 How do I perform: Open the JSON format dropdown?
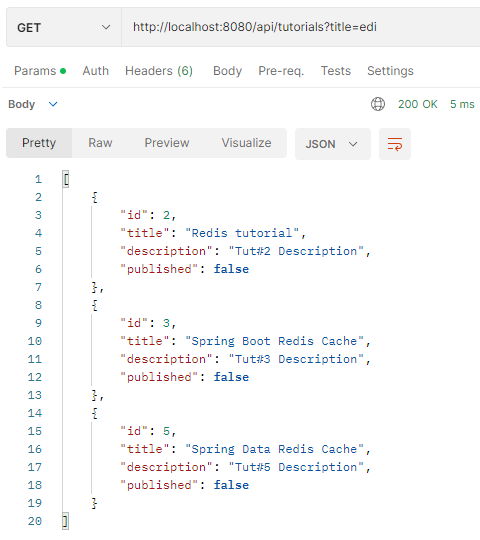pyautogui.click(x=333, y=144)
